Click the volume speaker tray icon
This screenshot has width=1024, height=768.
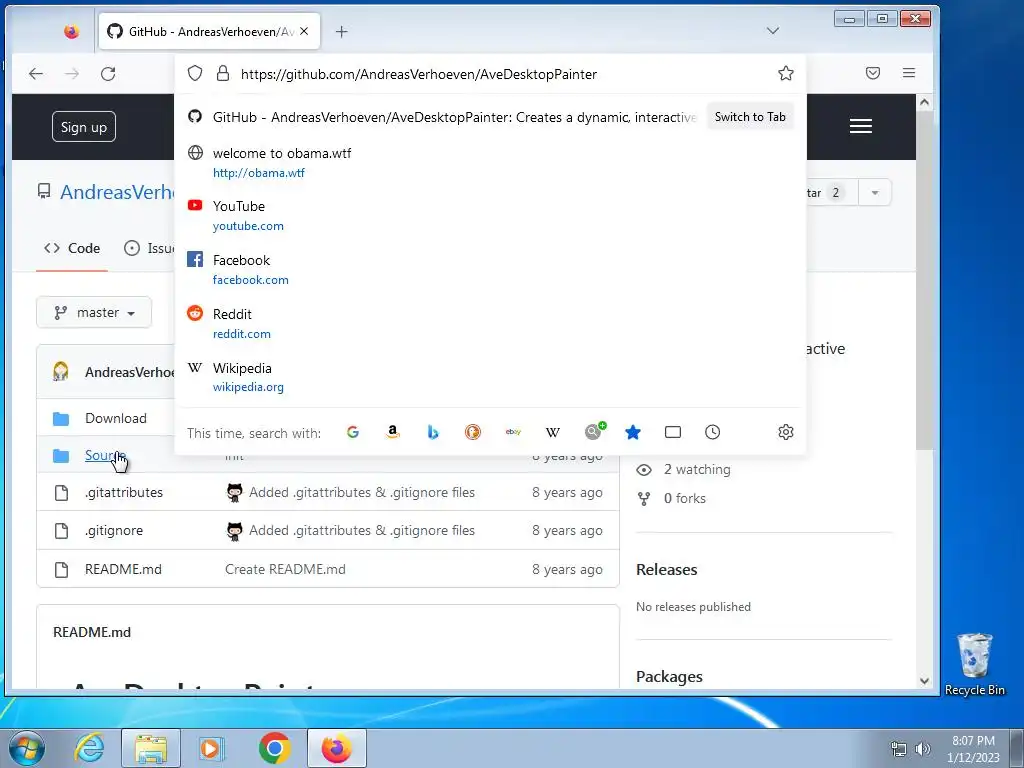(922, 748)
